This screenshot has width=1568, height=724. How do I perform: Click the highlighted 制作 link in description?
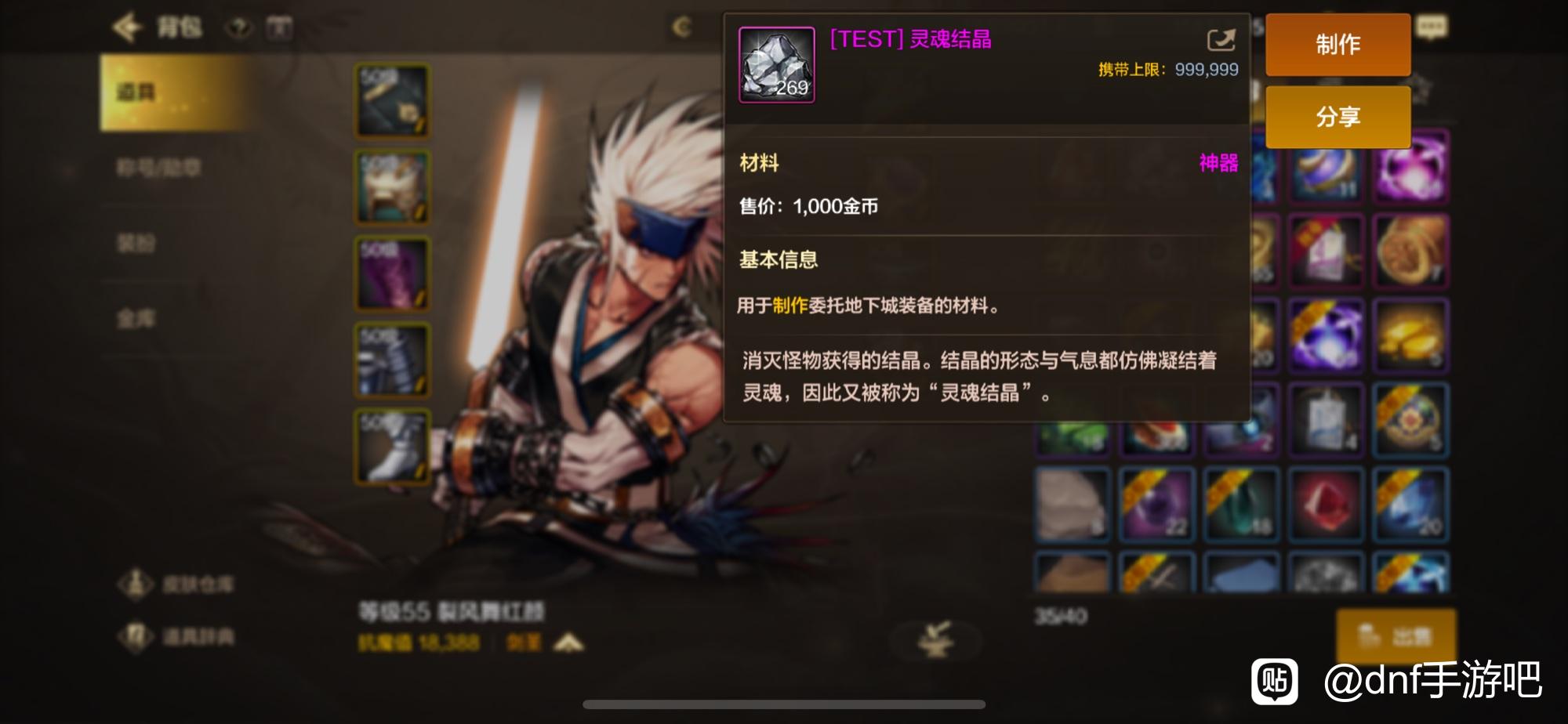(x=789, y=306)
